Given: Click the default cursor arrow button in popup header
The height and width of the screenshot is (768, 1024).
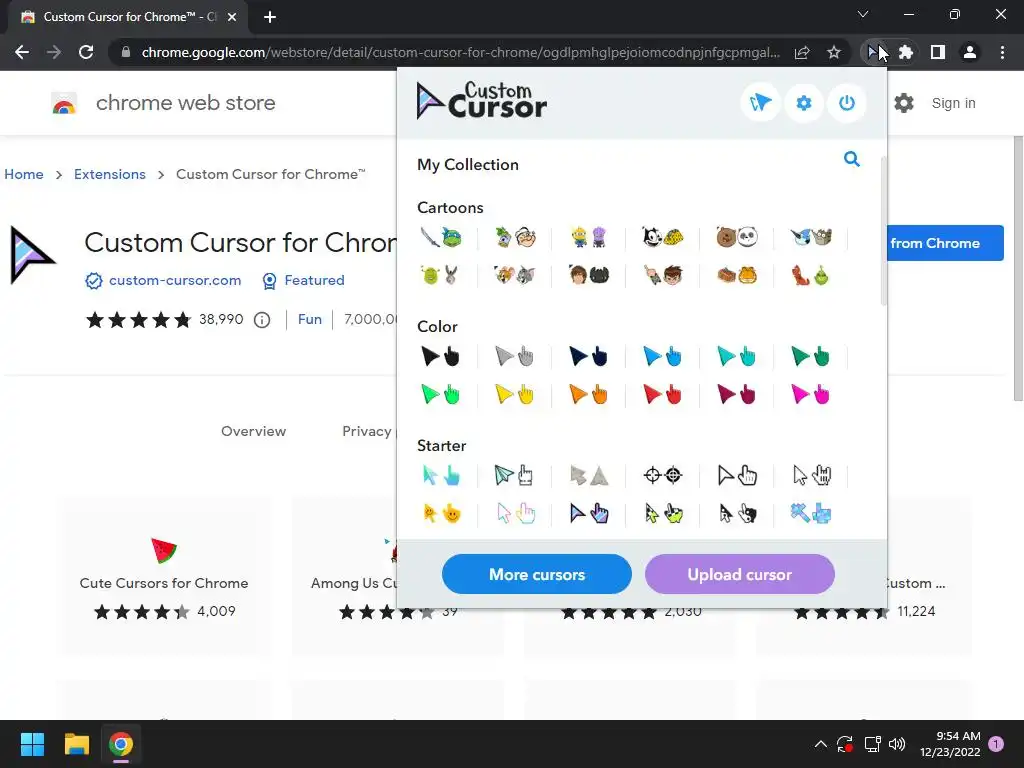Looking at the screenshot, I should tap(760, 103).
